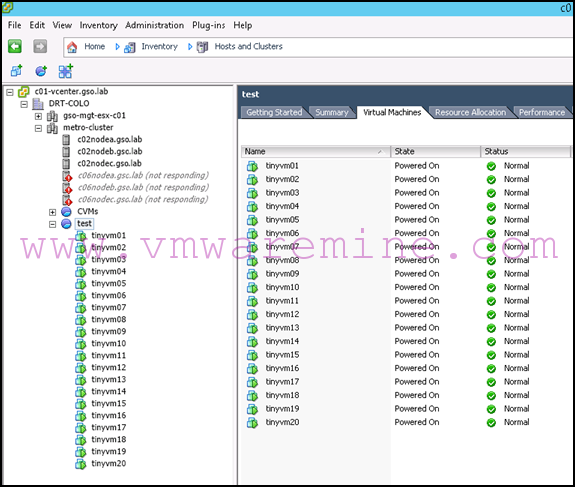
Task: Sort by the Name column header
Action: coord(315,151)
